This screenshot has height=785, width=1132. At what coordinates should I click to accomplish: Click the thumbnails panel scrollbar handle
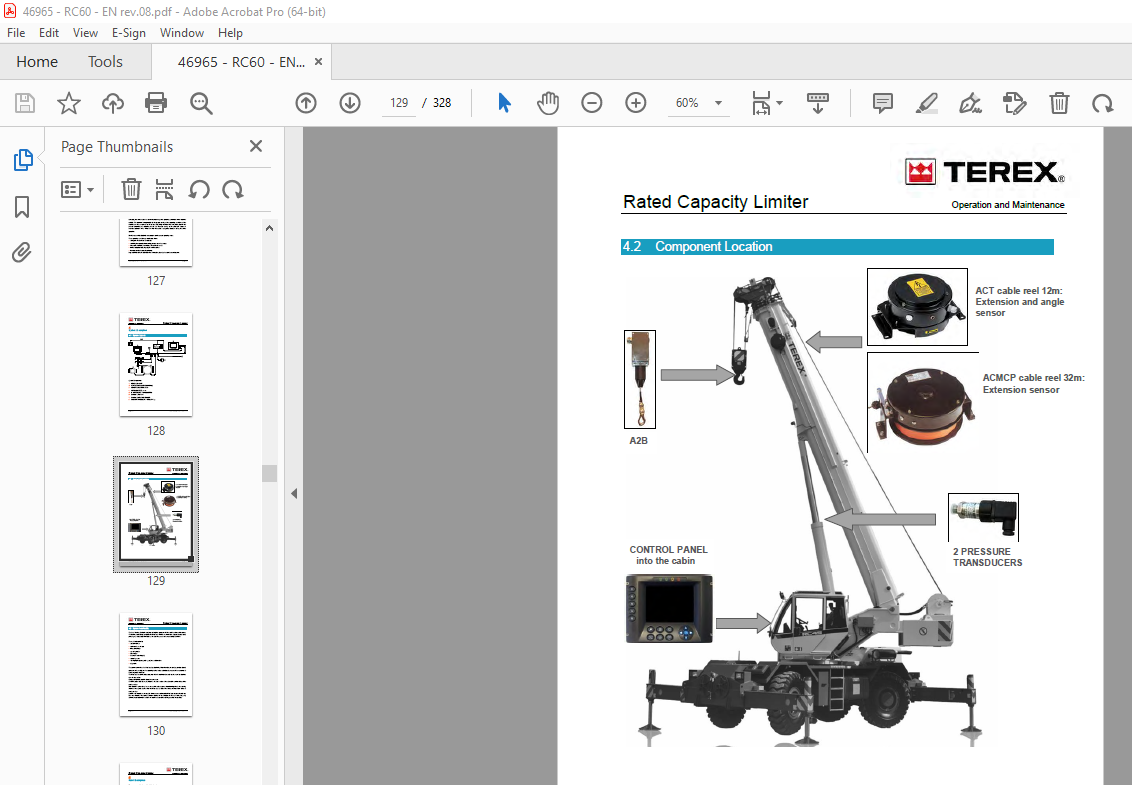point(269,473)
